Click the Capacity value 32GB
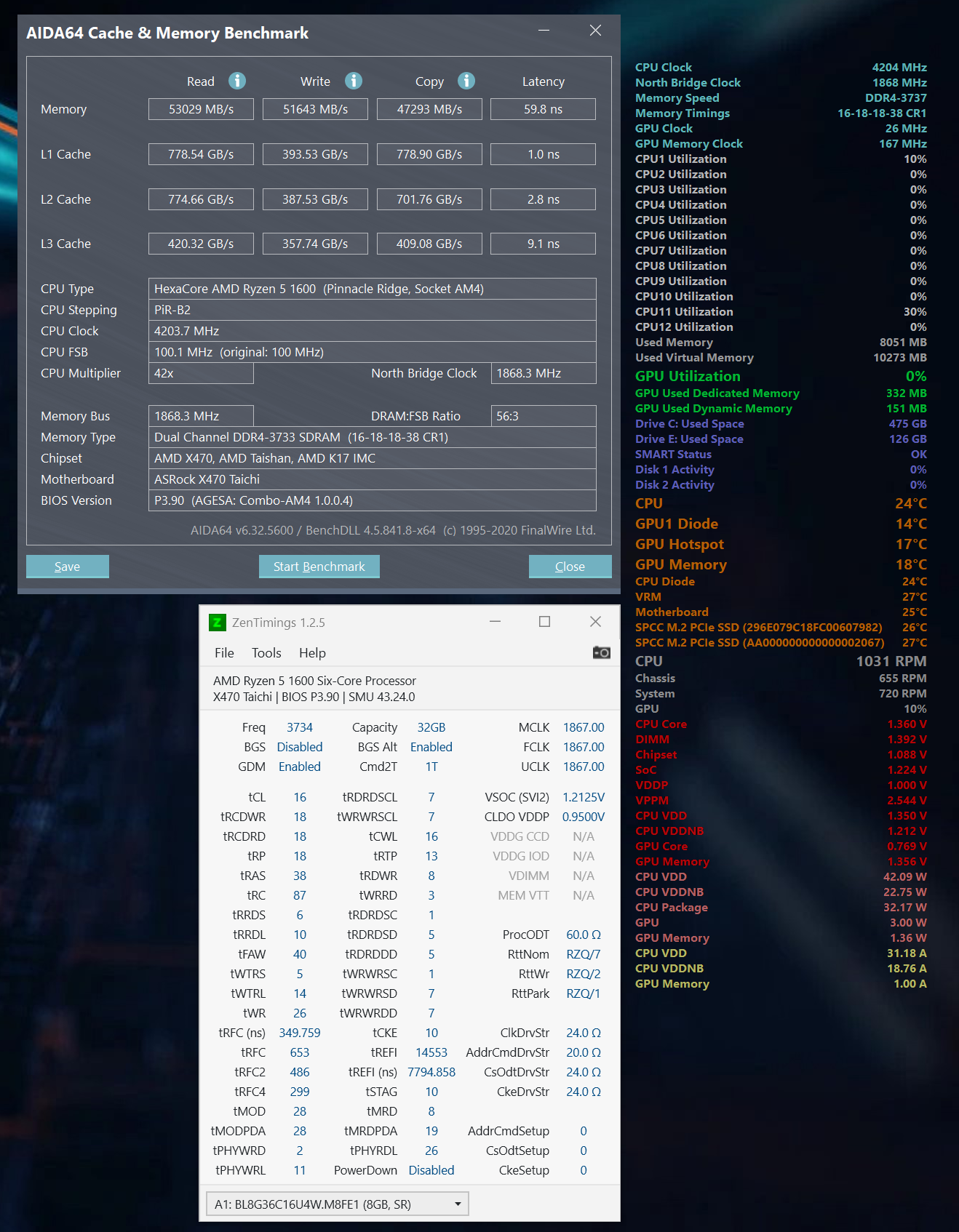The height and width of the screenshot is (1232, 959). pyautogui.click(x=431, y=727)
